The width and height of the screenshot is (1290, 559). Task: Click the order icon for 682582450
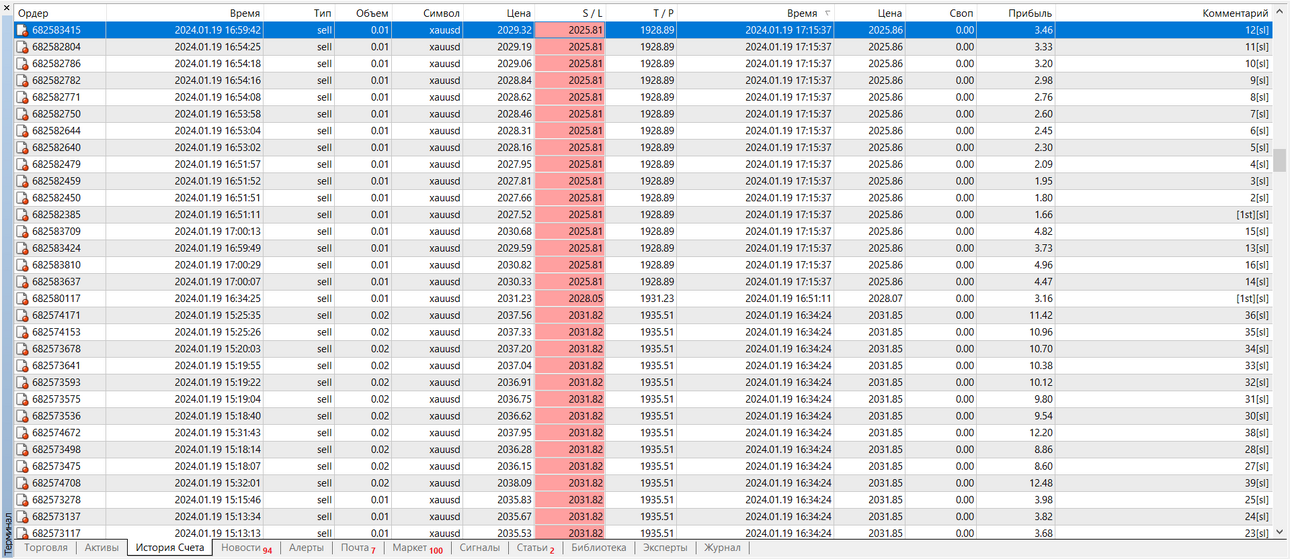[x=22, y=198]
